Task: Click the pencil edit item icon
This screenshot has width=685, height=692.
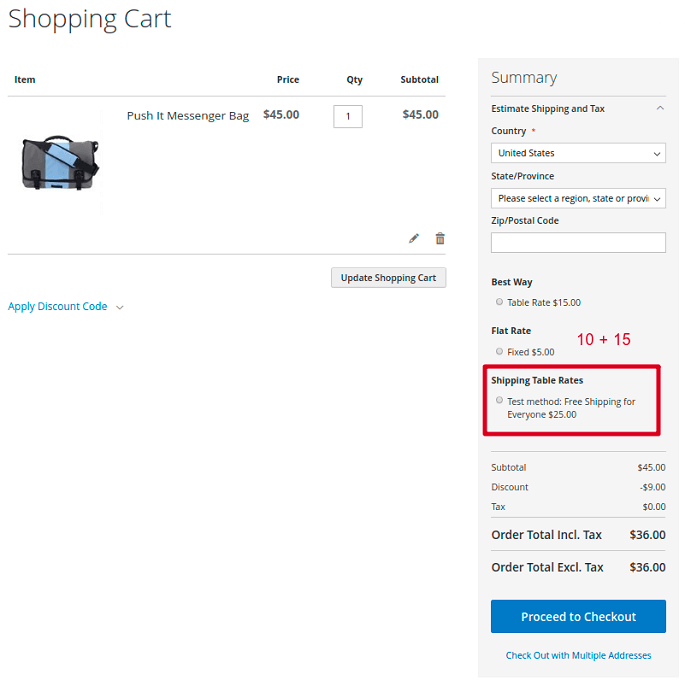Action: pos(414,238)
